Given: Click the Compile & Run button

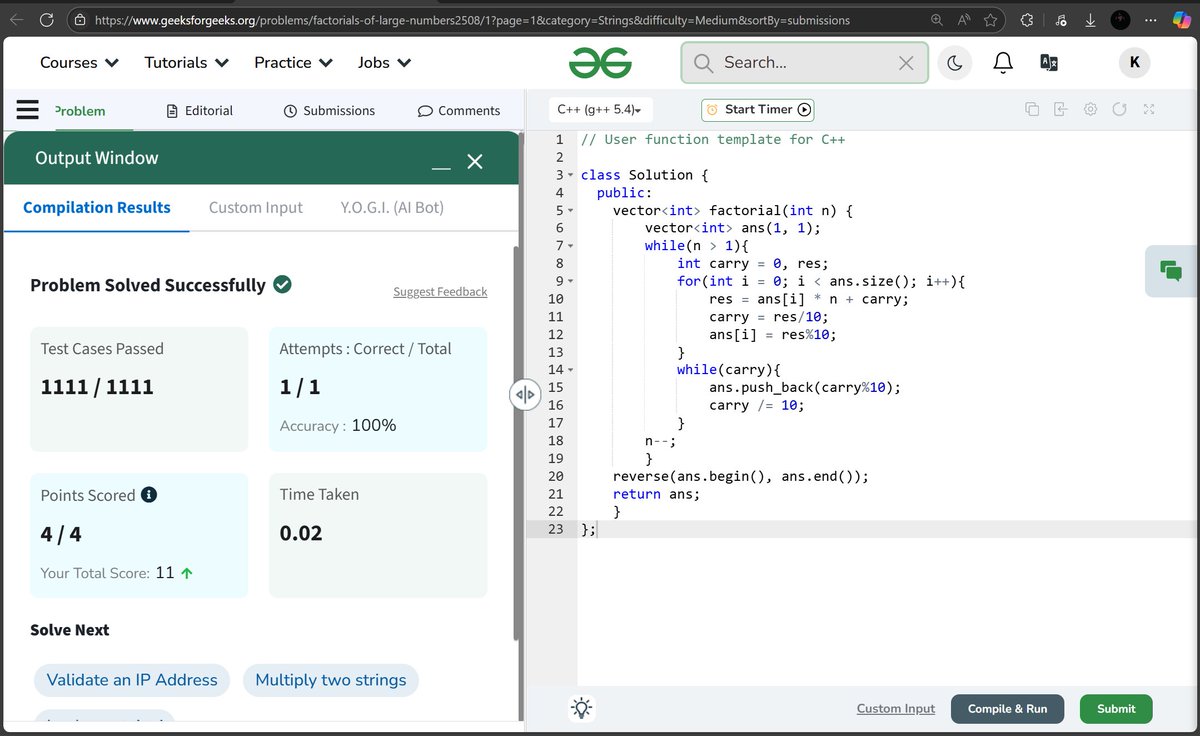Looking at the screenshot, I should (x=1008, y=709).
